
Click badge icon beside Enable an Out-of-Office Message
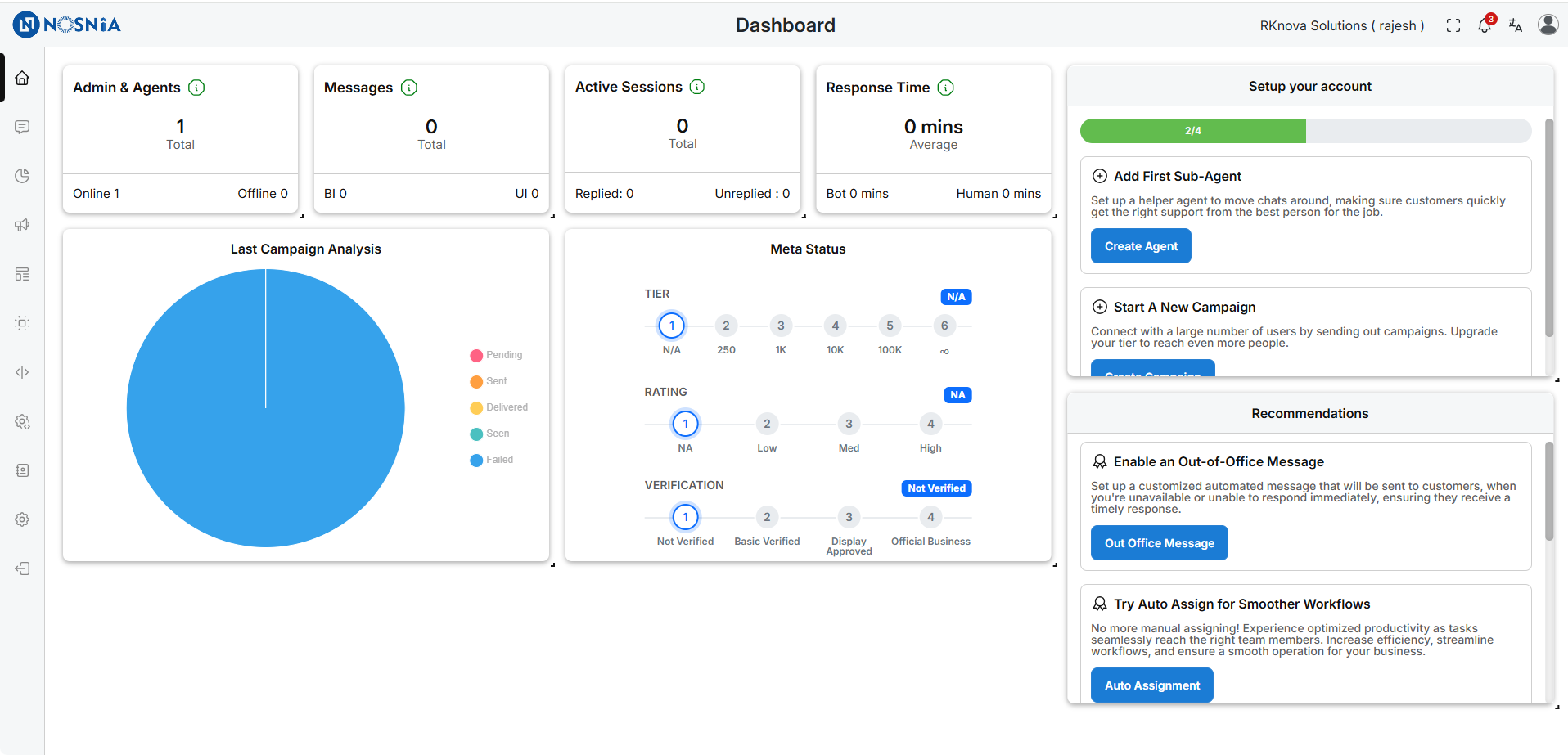pos(1100,461)
